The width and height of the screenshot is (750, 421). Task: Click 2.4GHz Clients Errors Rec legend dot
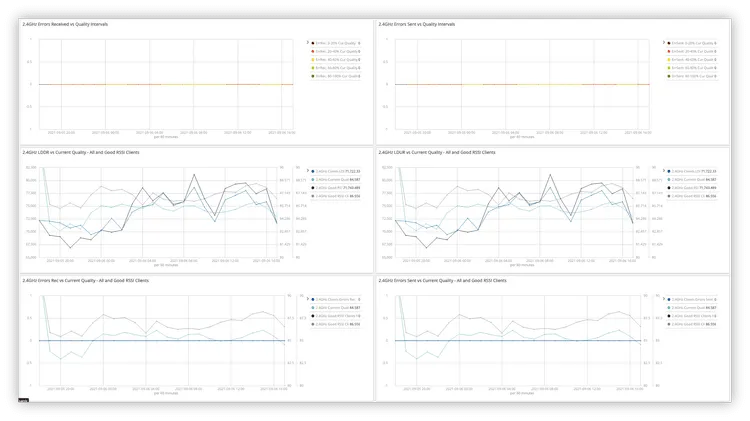313,300
